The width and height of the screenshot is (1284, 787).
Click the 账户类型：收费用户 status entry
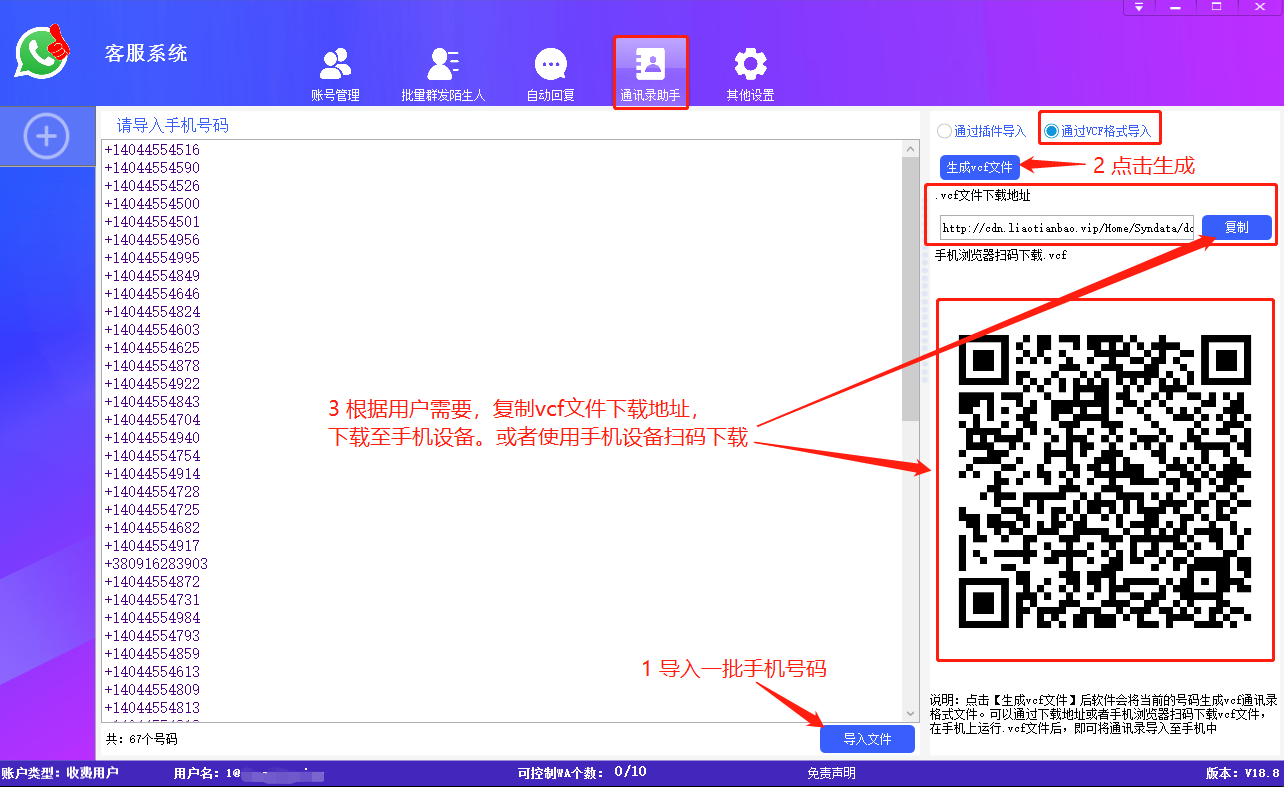coord(60,773)
